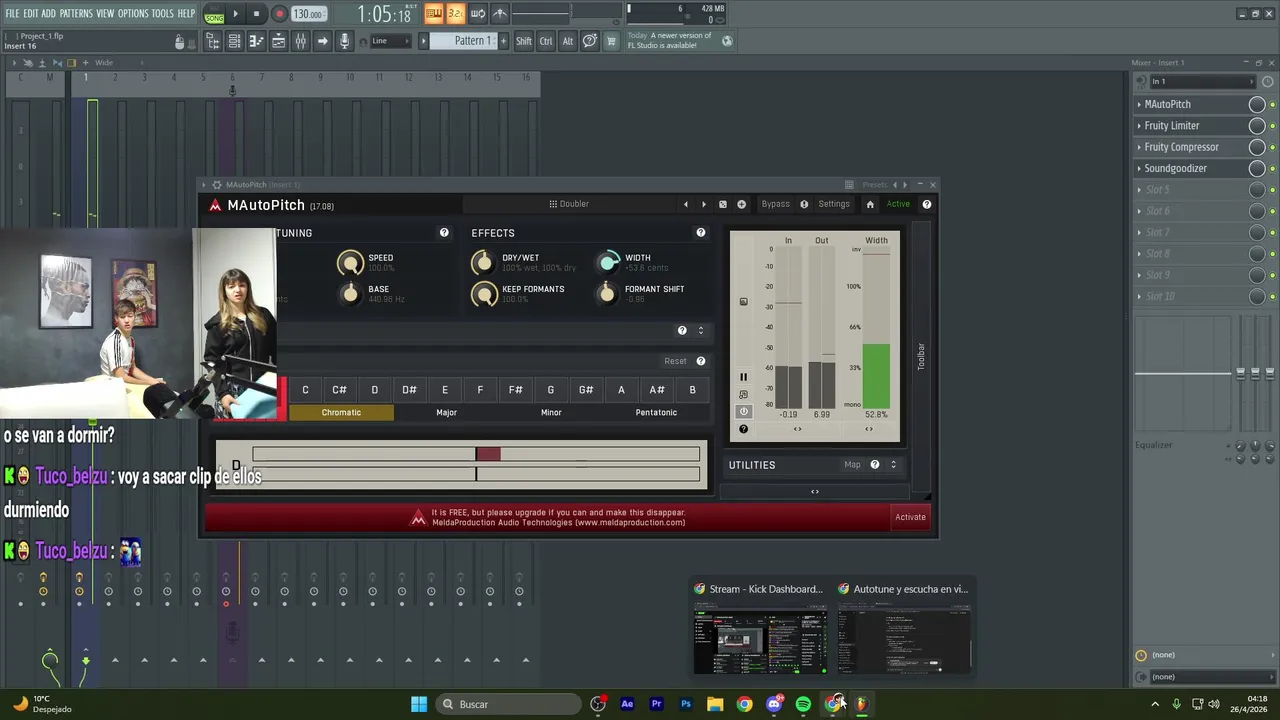Open the PATTERNS menu
This screenshot has height=720, width=1280.
(x=76, y=14)
